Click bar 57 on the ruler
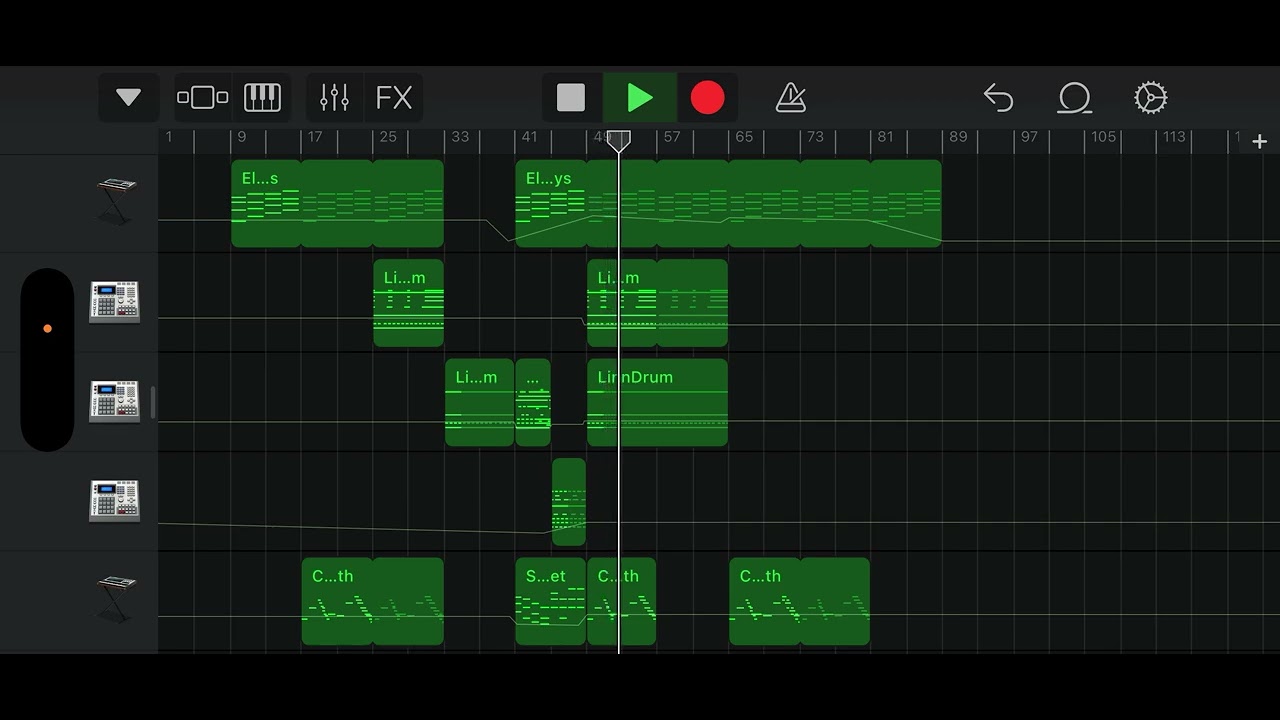 pos(671,137)
